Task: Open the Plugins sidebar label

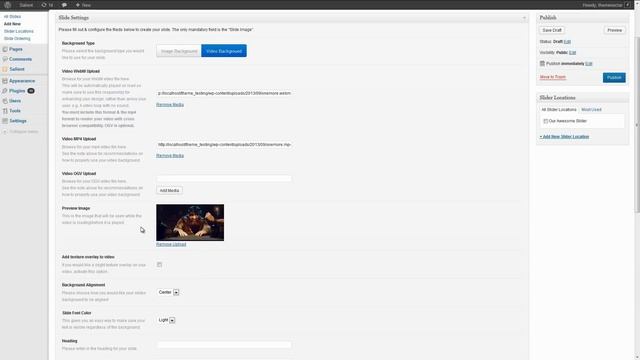Action: [17, 91]
